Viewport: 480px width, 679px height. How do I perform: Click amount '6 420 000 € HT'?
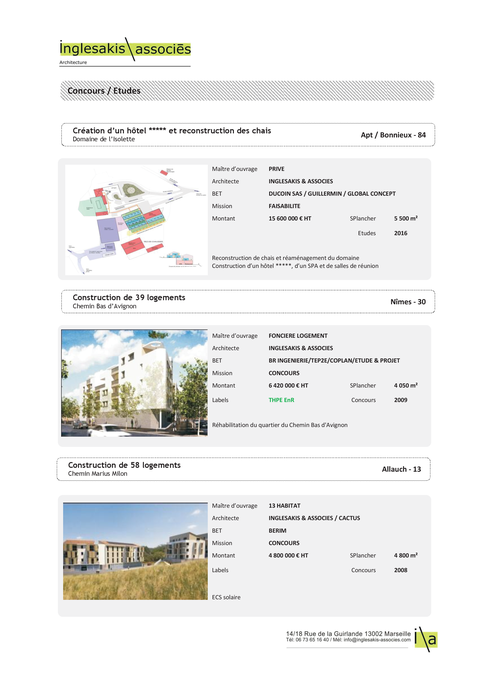click(288, 385)
